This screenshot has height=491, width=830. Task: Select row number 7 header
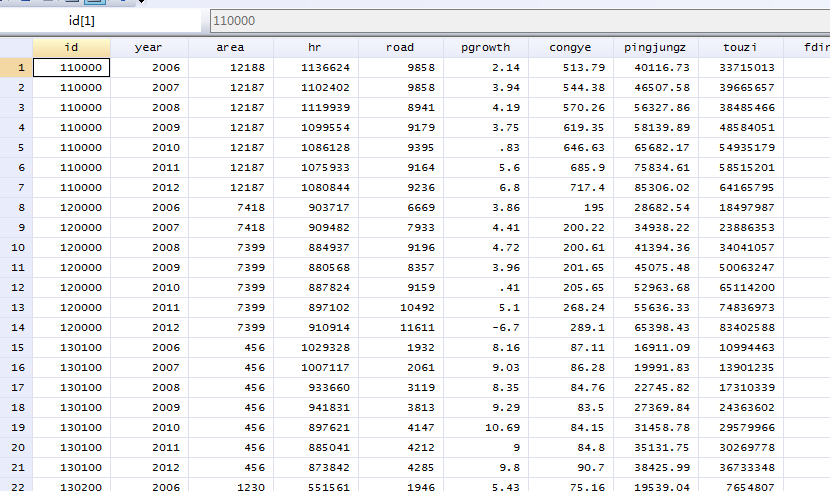16,188
